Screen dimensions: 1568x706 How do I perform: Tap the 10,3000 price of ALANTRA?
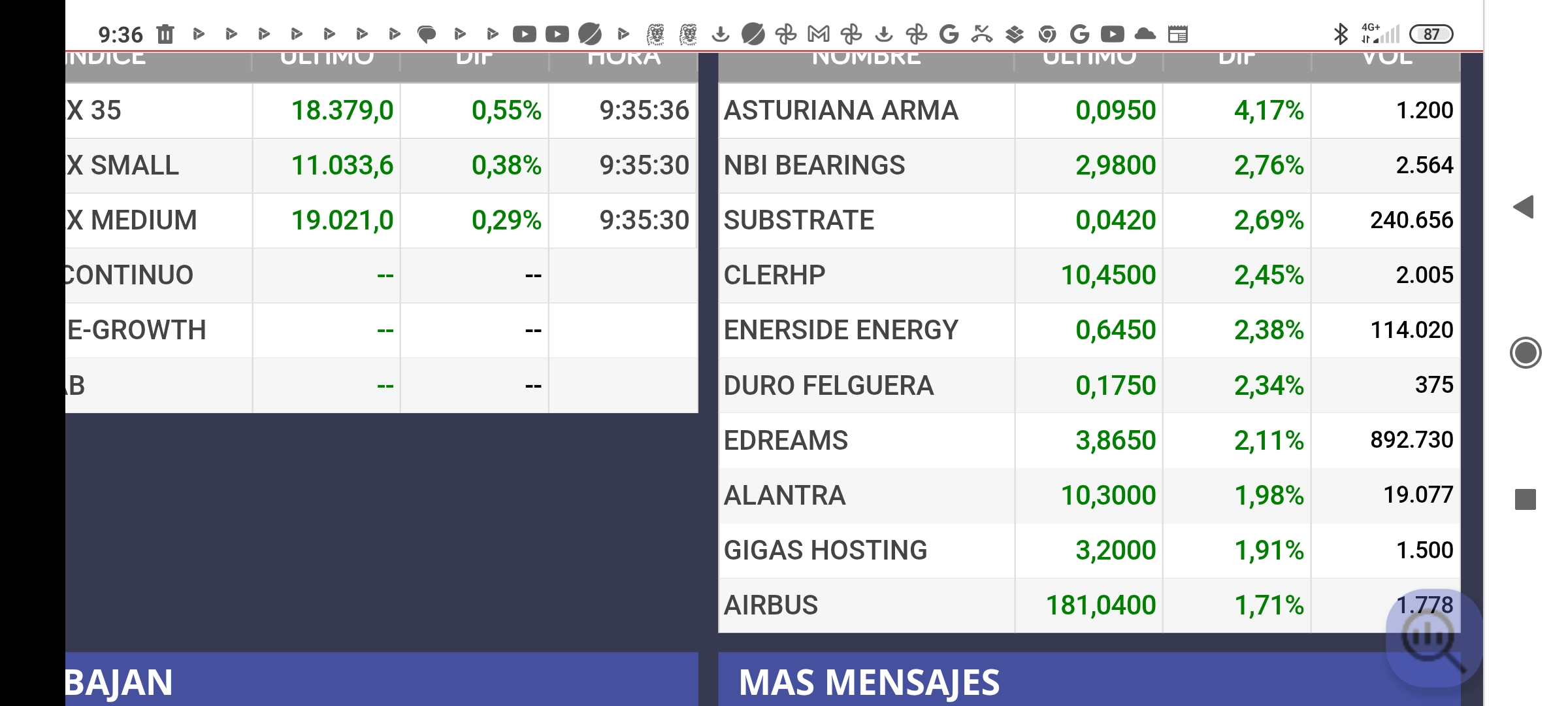(1108, 495)
